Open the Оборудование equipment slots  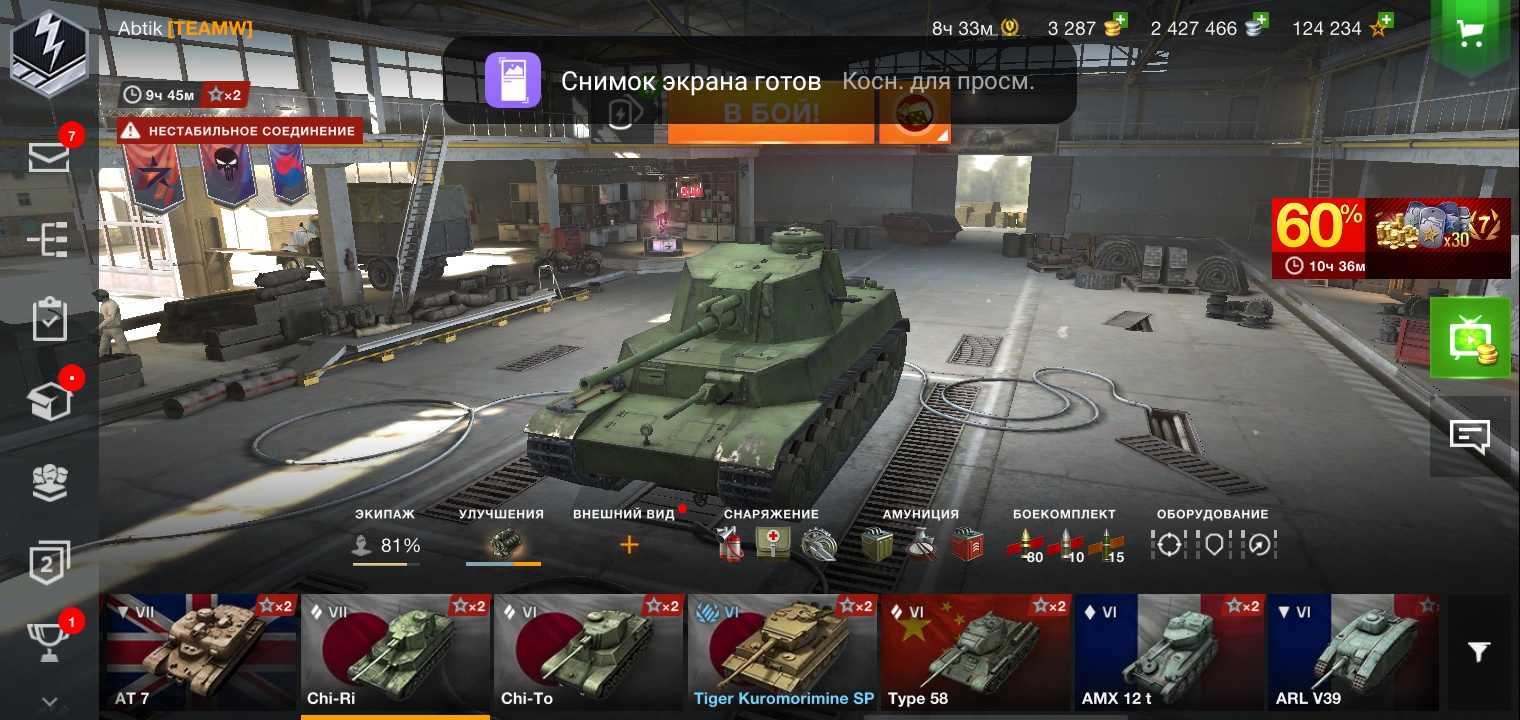(1213, 538)
